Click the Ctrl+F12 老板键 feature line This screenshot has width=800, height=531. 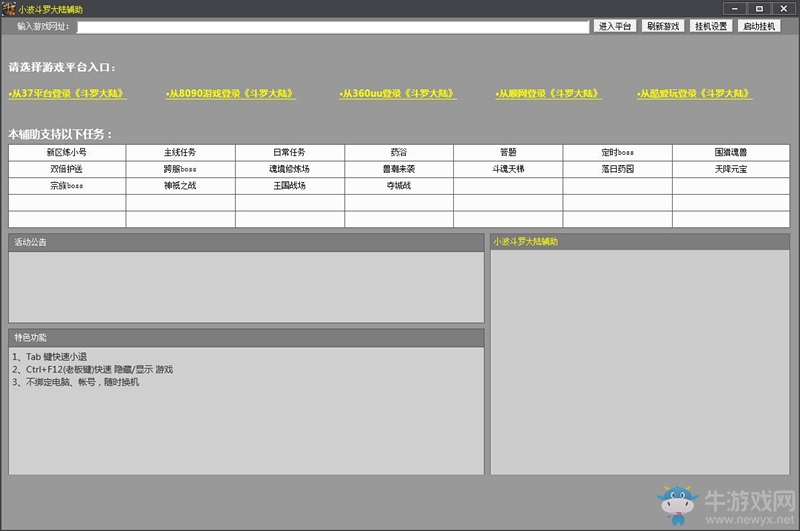tap(92, 370)
